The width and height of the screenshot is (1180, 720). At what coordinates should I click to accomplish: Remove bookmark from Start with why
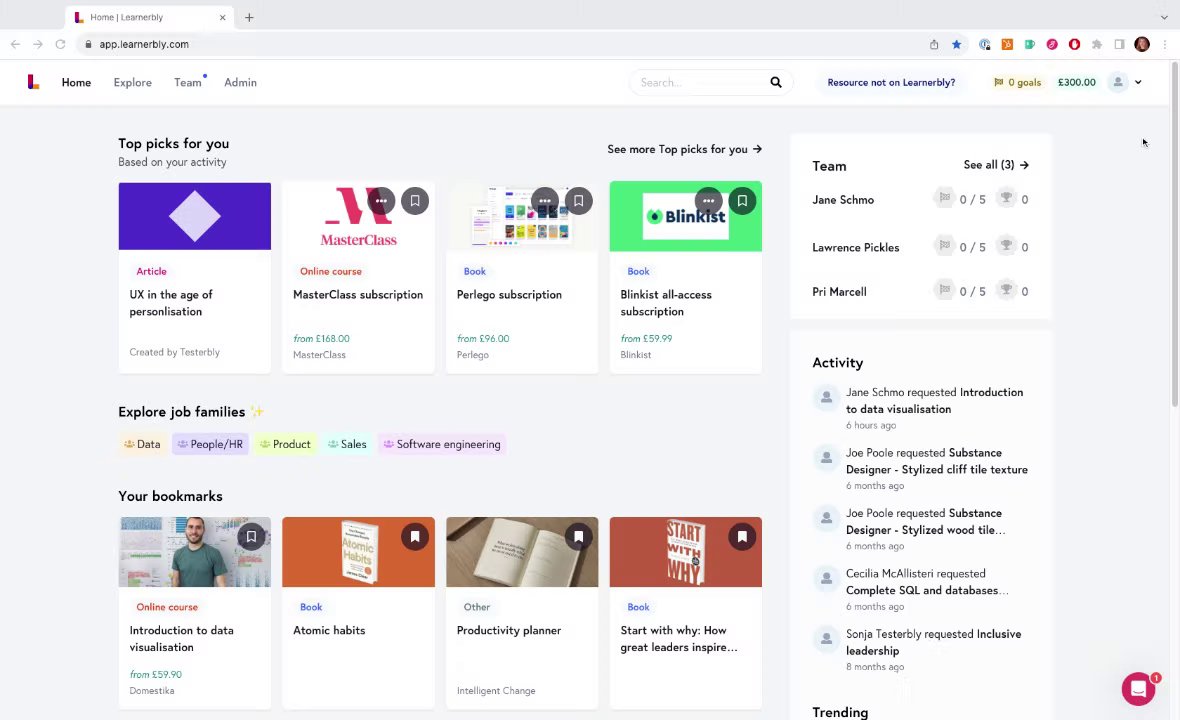tap(742, 536)
